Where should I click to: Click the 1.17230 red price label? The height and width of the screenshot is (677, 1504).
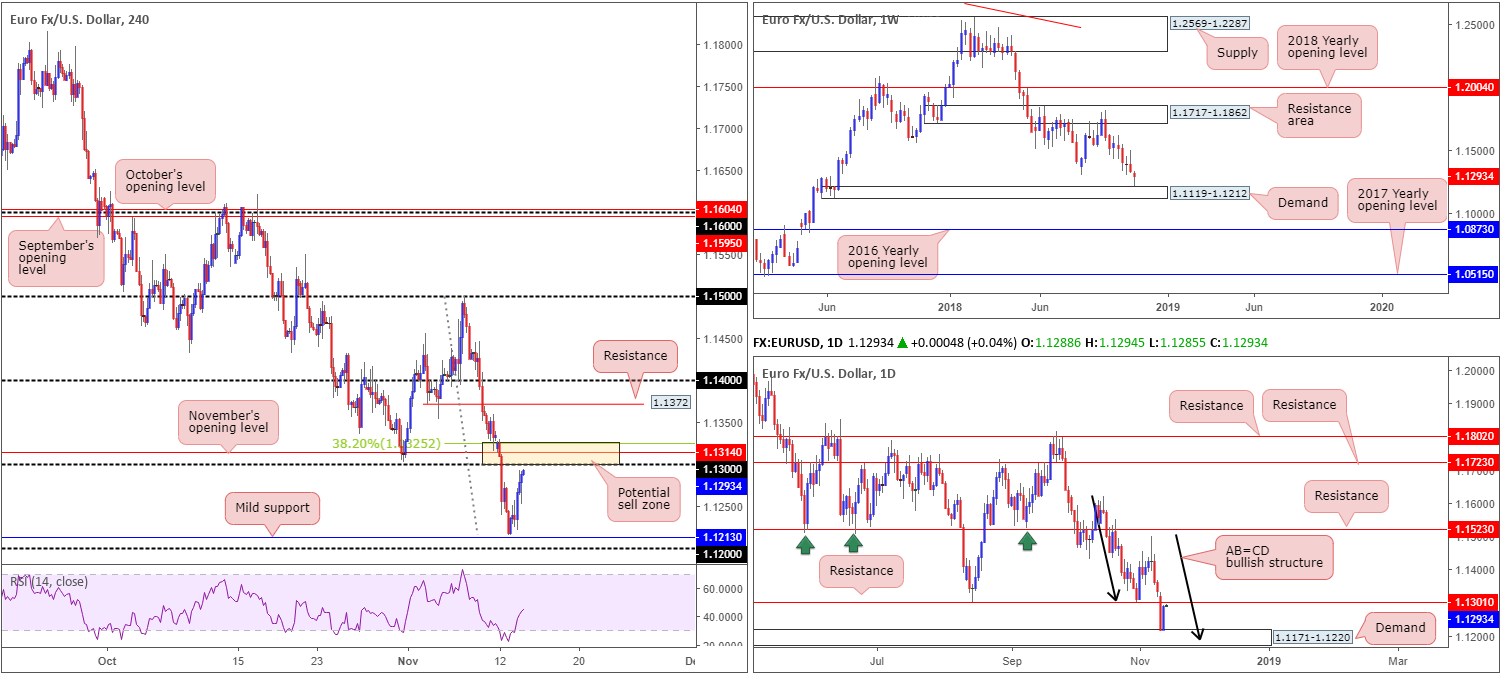1475,462
